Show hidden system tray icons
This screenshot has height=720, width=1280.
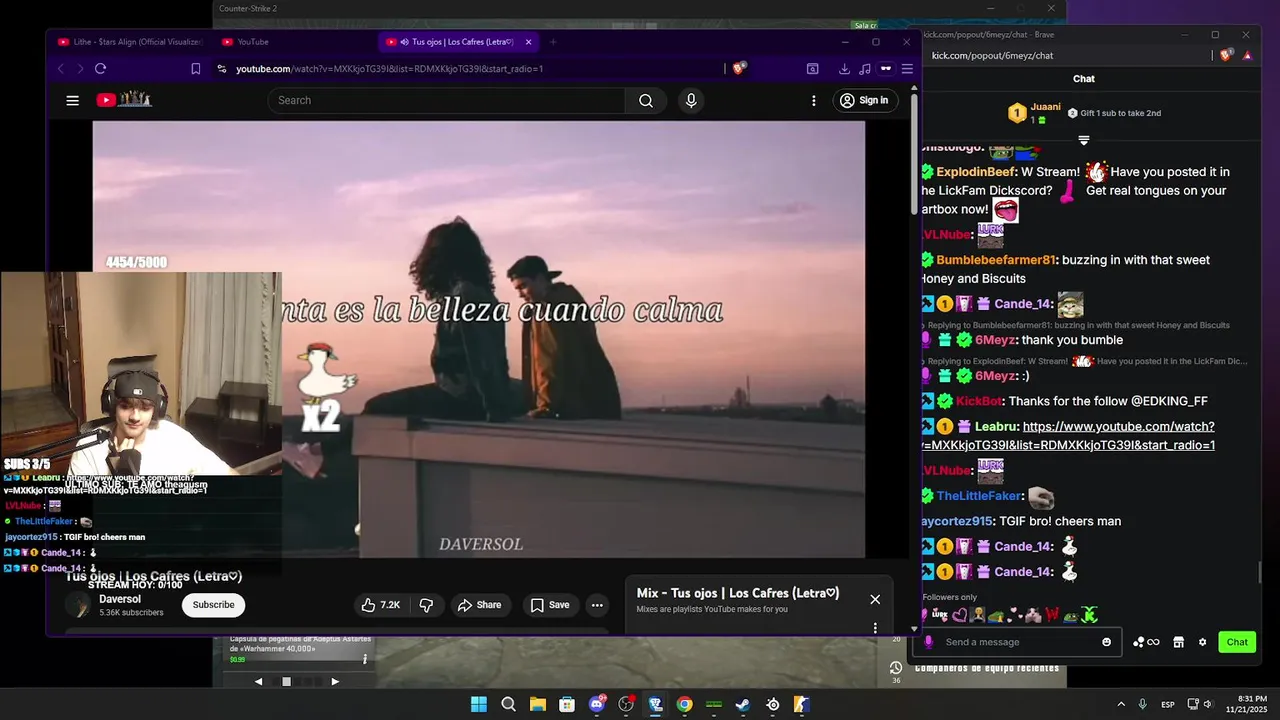click(x=1121, y=704)
